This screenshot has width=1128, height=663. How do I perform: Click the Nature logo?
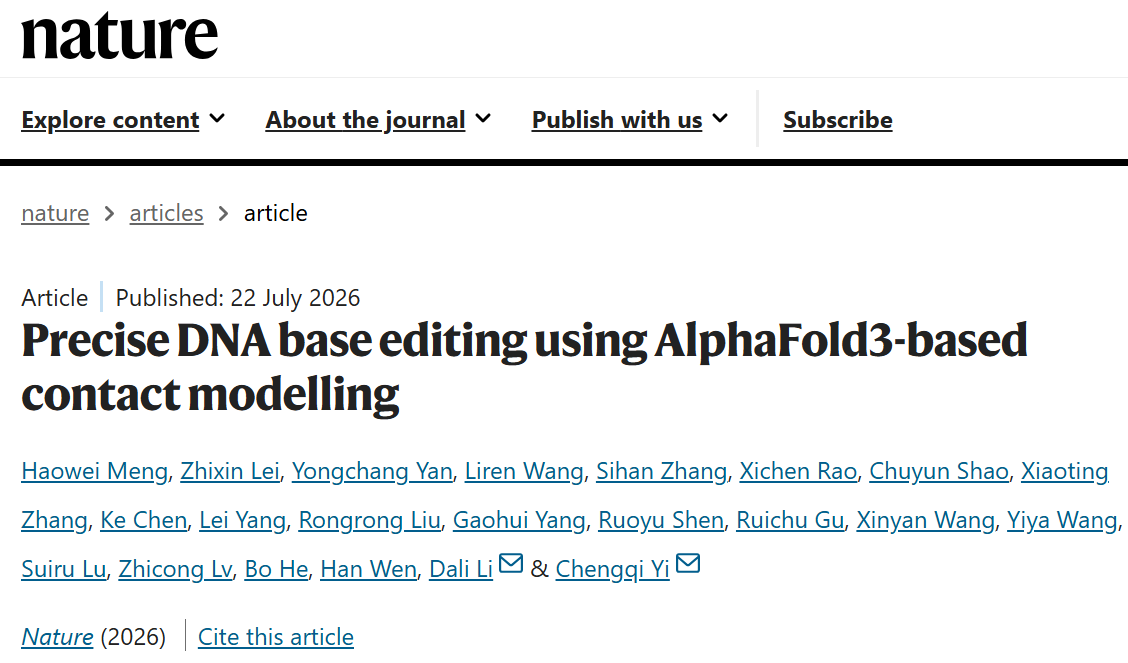(x=119, y=36)
